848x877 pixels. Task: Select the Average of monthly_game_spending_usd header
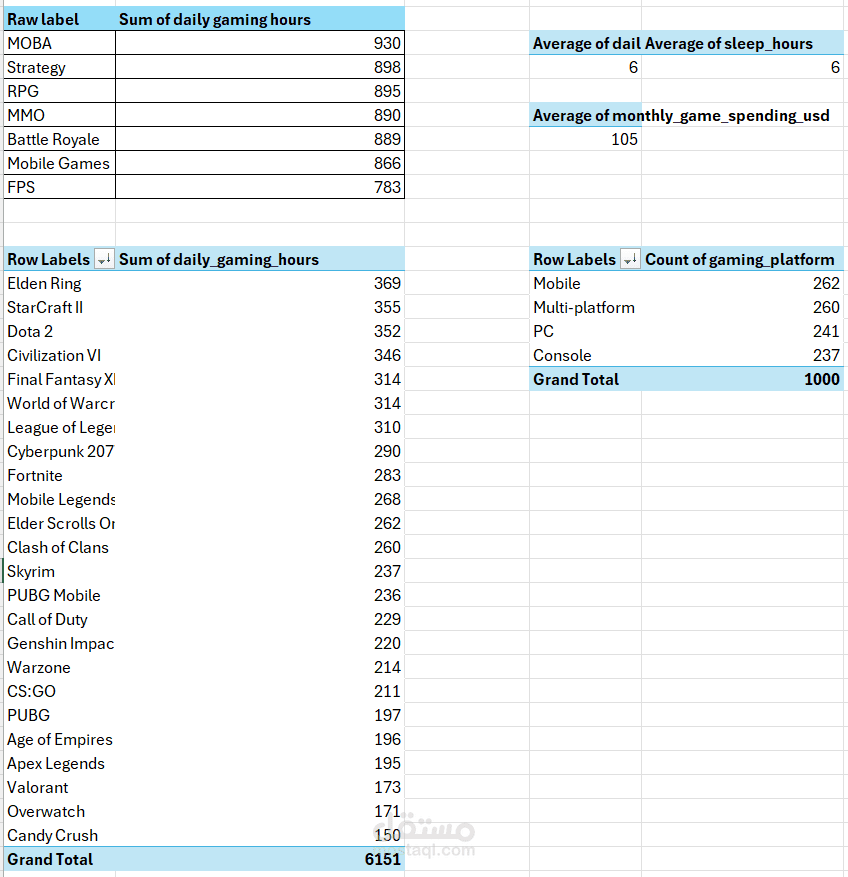tap(681, 115)
